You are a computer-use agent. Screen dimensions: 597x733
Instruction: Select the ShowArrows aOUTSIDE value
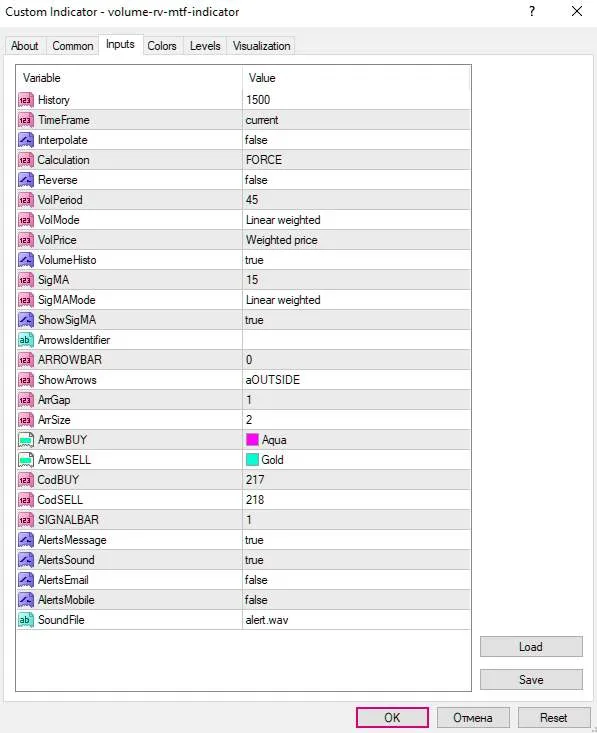coord(356,380)
